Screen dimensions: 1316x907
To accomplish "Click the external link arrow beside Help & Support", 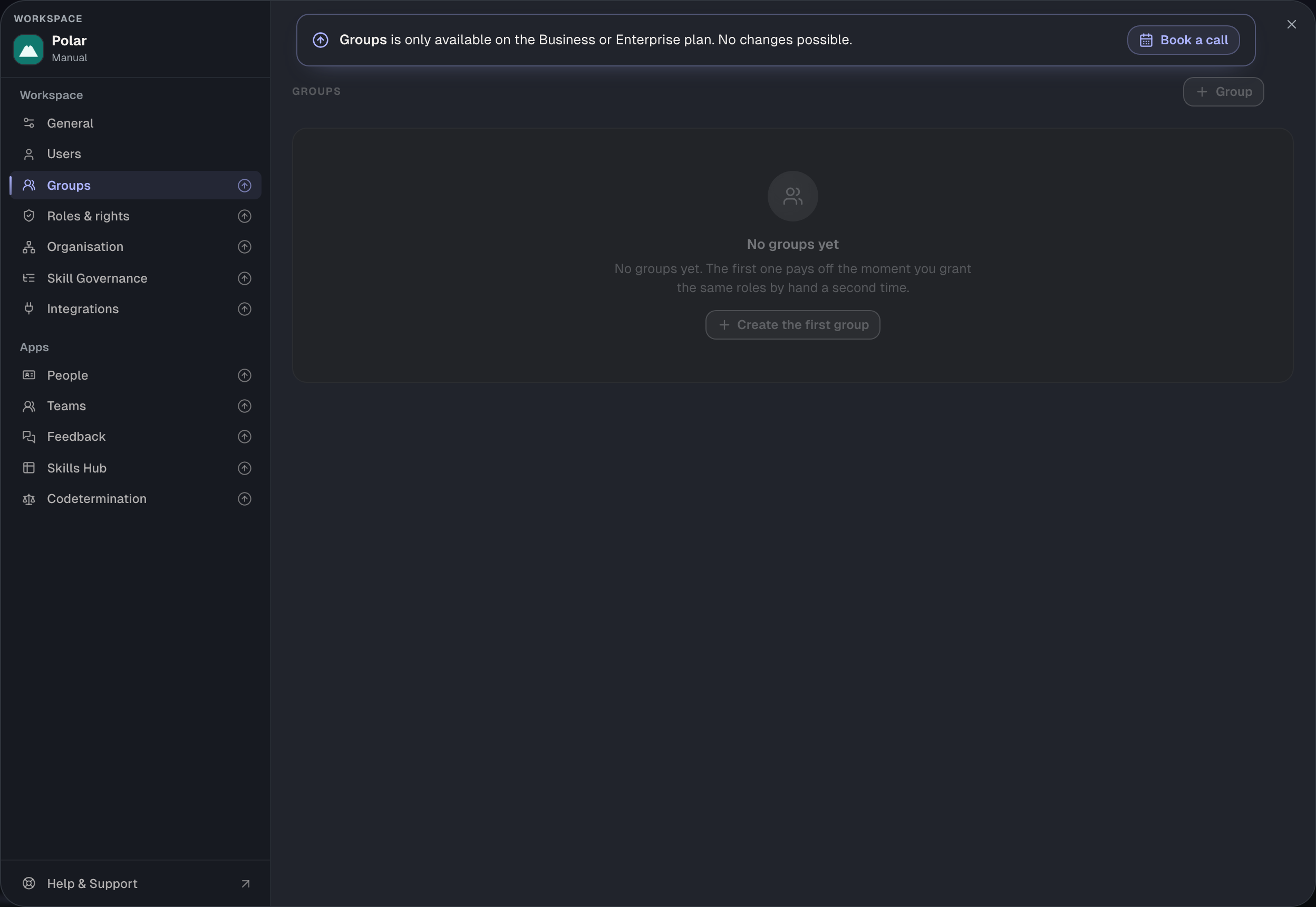I will [246, 884].
